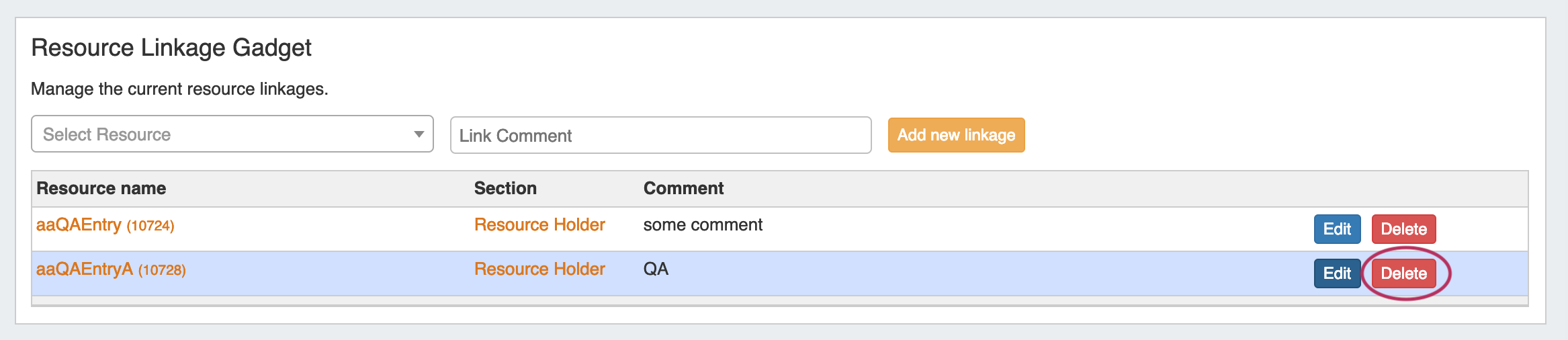Open the aaQAEntry resource link
1568x340 pixels.
(79, 225)
